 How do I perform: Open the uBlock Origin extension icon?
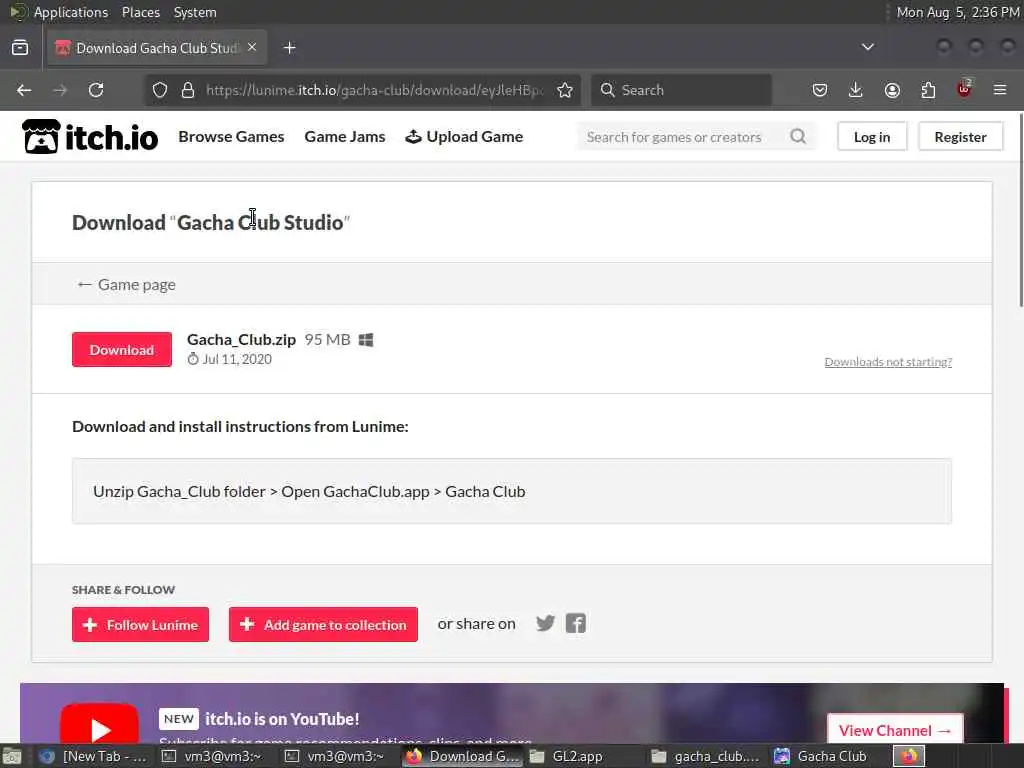point(964,89)
